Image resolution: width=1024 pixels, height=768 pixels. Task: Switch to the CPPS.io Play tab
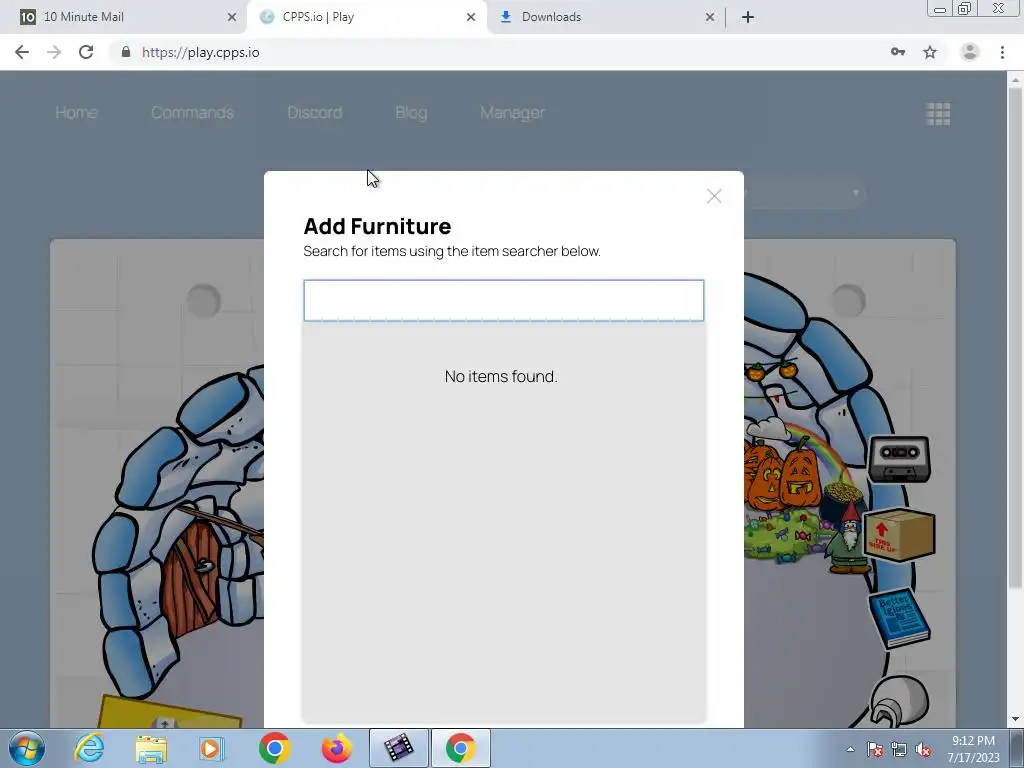(x=366, y=17)
